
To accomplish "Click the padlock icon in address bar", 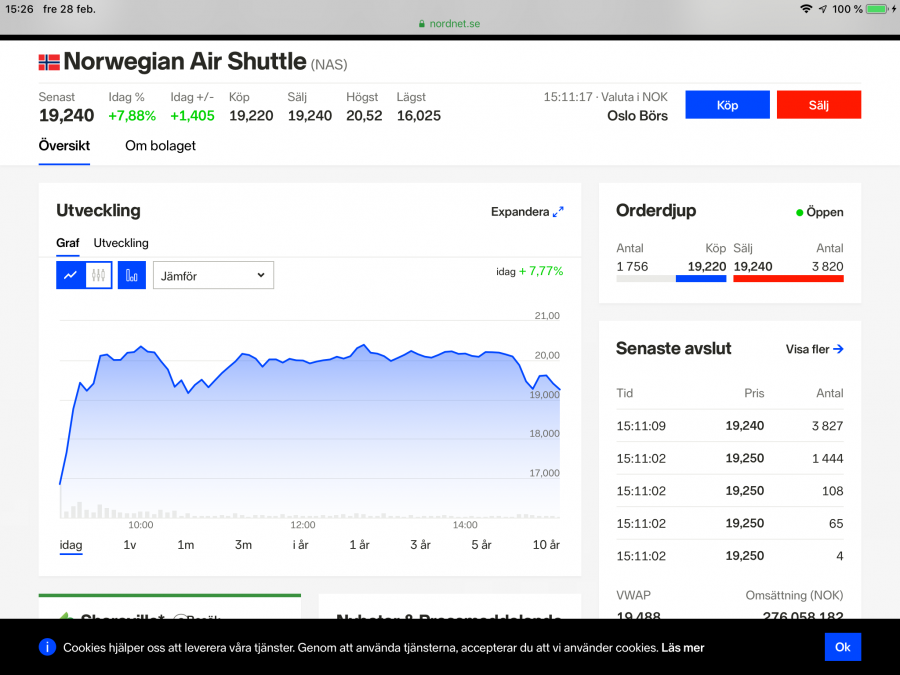I will tap(423, 24).
